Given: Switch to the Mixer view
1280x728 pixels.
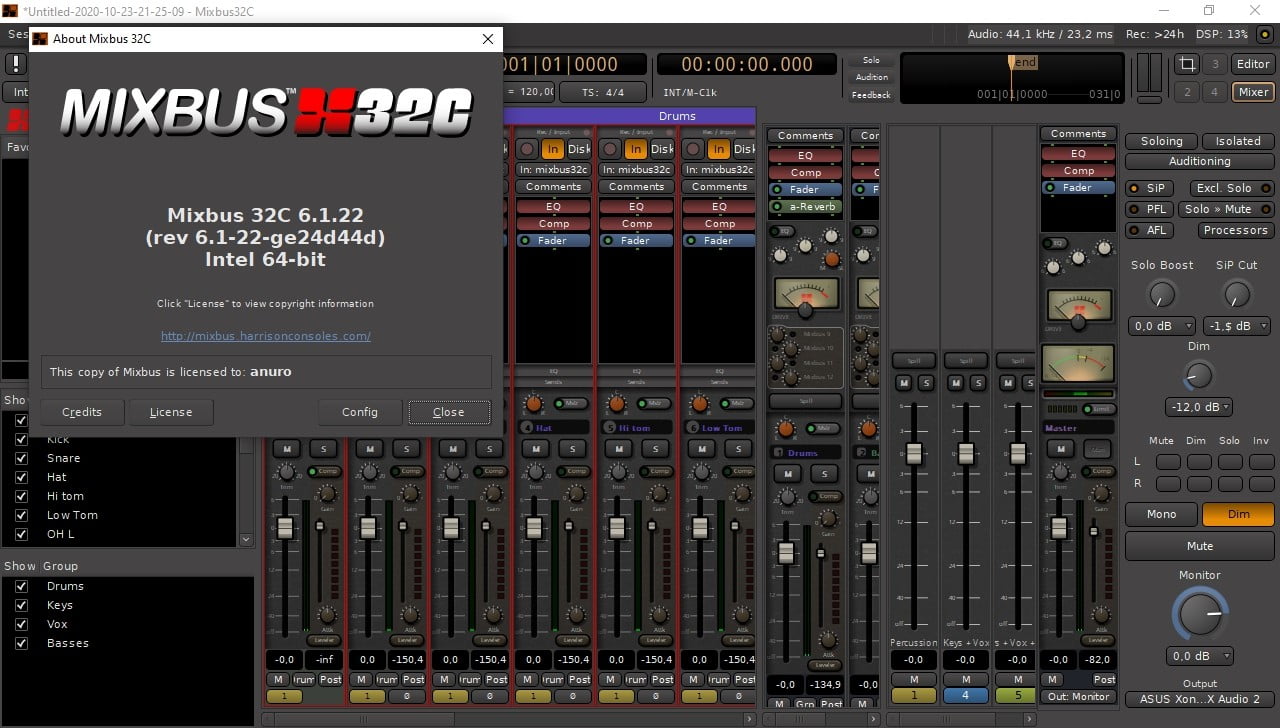Looking at the screenshot, I should tap(1252, 92).
